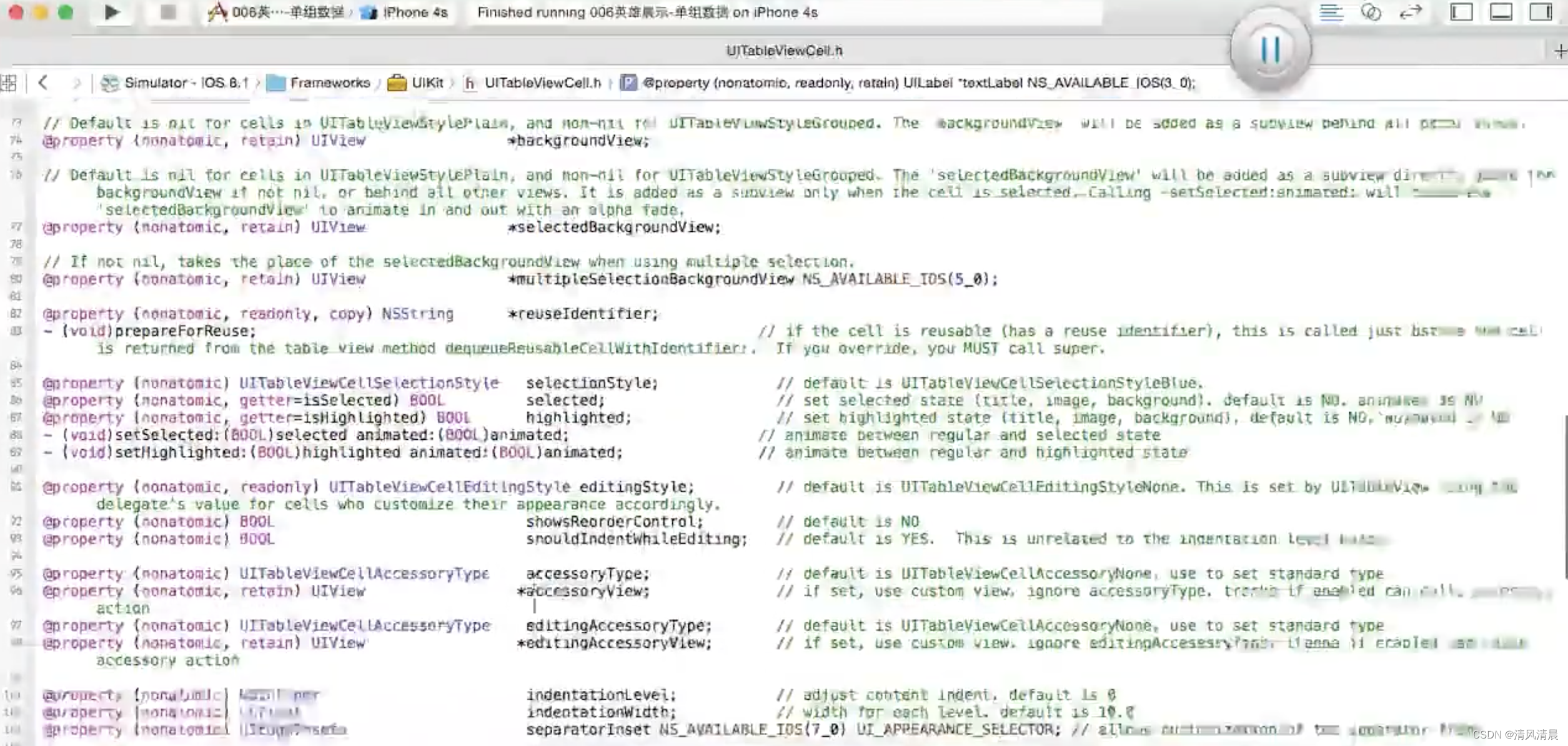Click the UITableViewCellSelectionStyle type
This screenshot has width=1568, height=746.
click(x=369, y=383)
